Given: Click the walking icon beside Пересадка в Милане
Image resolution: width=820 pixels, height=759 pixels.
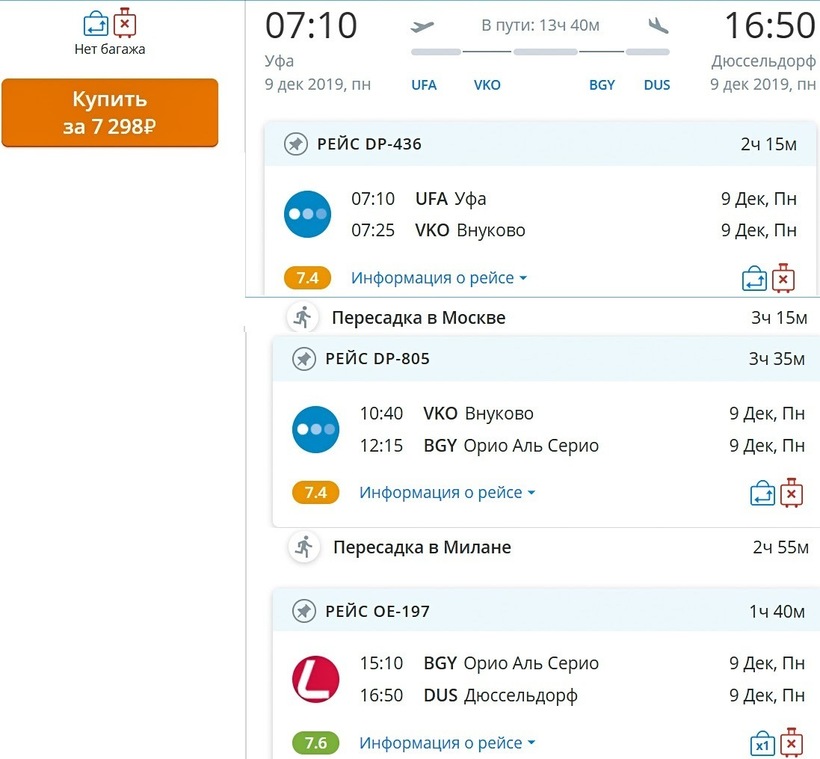Looking at the screenshot, I should (x=303, y=547).
